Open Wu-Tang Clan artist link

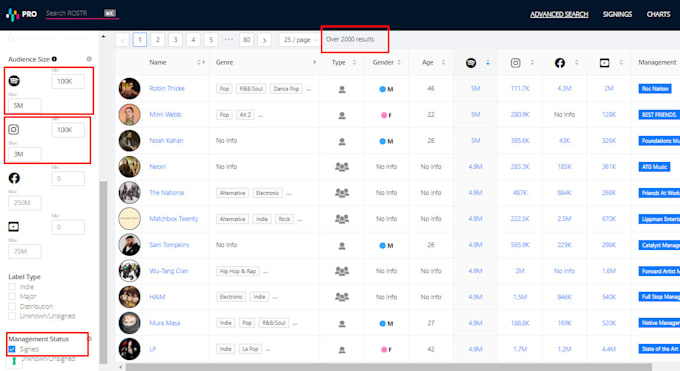point(169,271)
